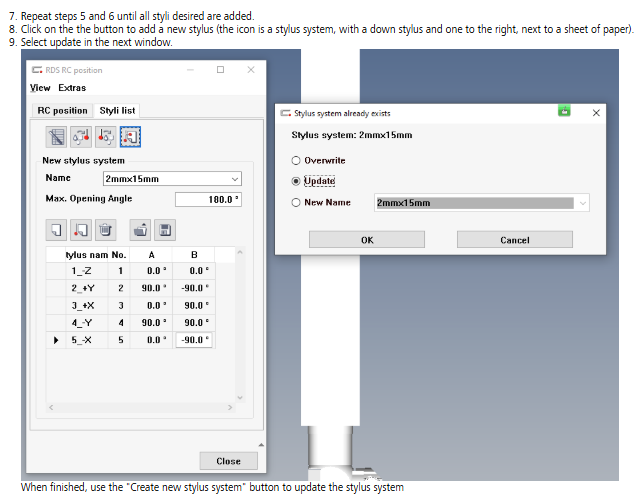Click the horizontal scrollbar right arrow
The width and height of the screenshot is (644, 501).
[x=230, y=407]
